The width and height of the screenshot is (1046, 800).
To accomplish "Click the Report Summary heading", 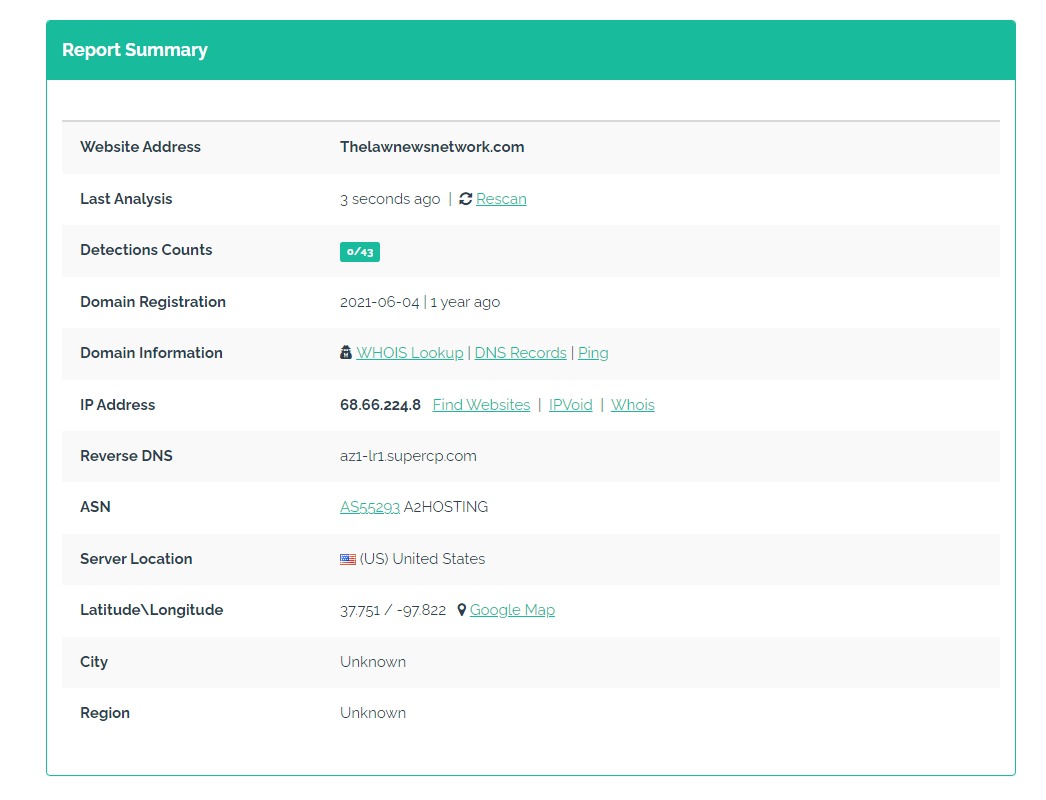I will pyautogui.click(x=135, y=50).
